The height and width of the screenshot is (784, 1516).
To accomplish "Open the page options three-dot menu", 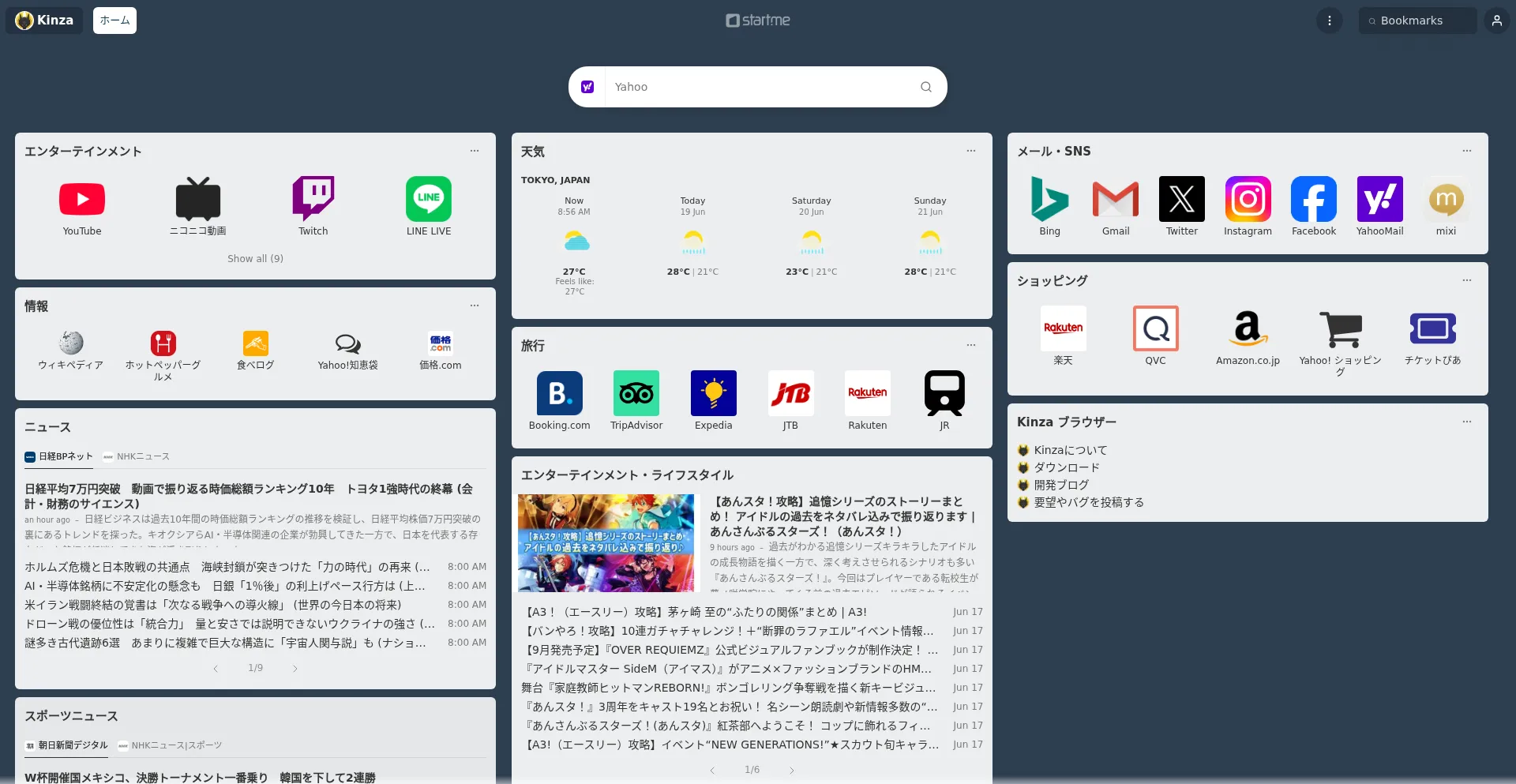I will 1330,21.
